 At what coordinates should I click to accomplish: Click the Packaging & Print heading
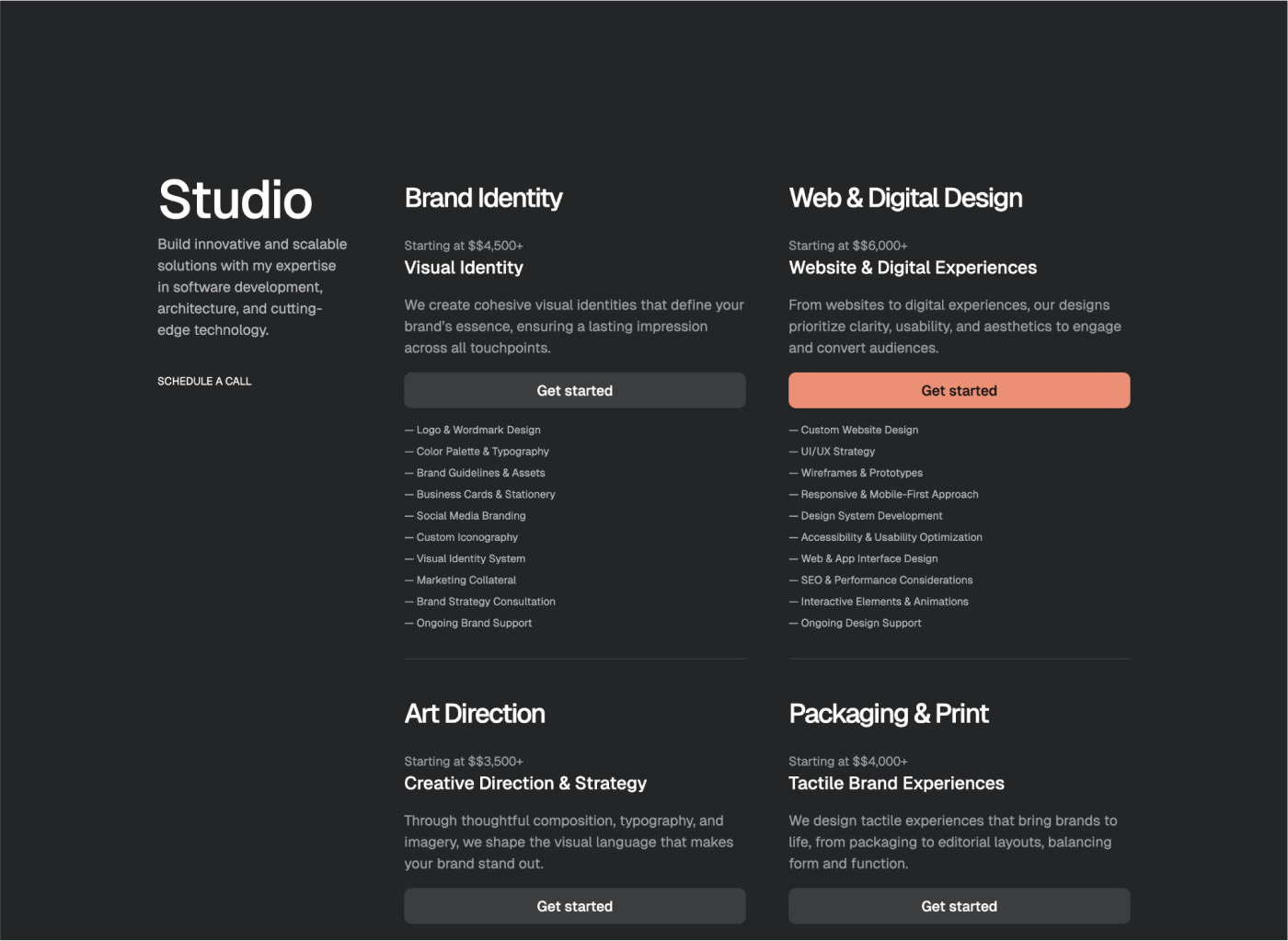[x=889, y=714]
